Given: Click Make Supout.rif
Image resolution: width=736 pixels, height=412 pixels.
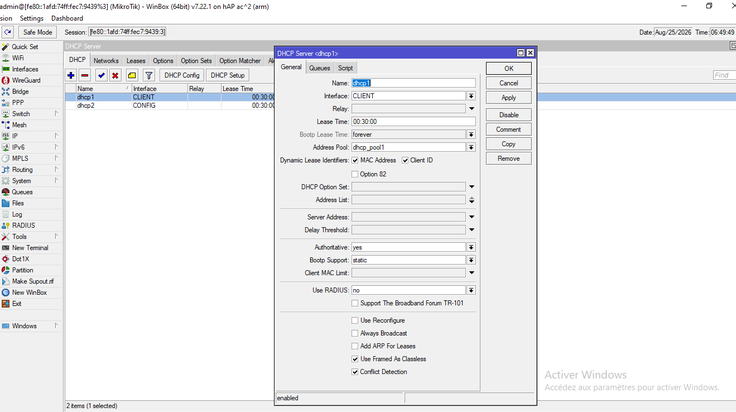Looking at the screenshot, I should [33, 282].
